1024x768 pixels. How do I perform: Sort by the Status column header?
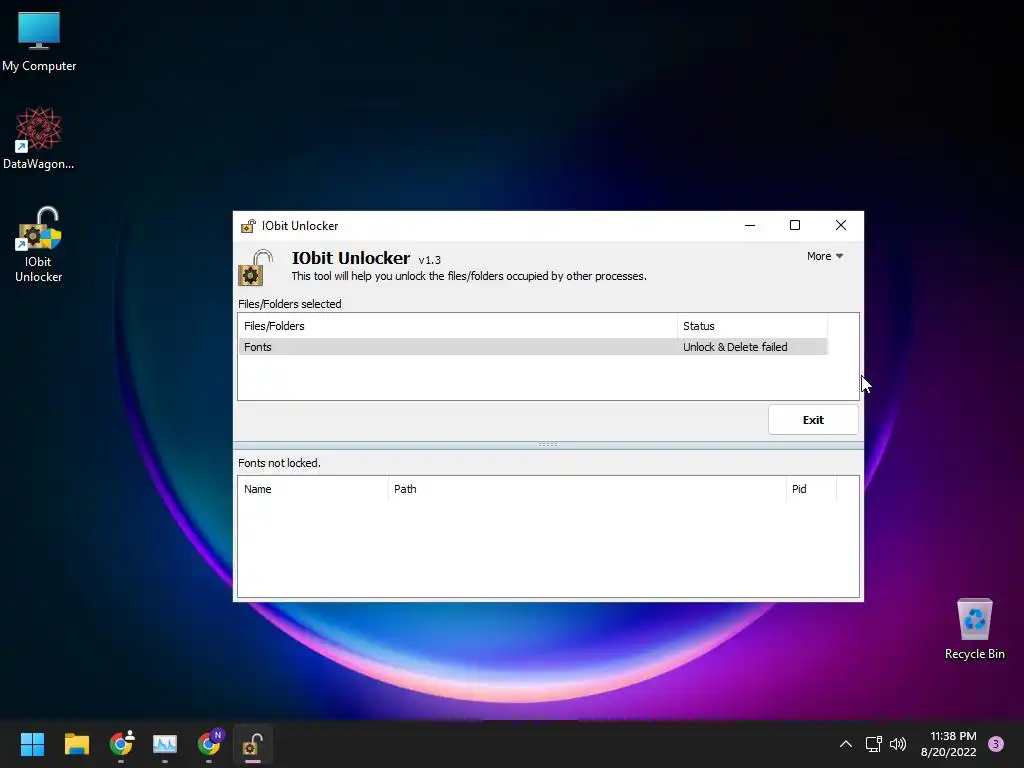[752, 326]
